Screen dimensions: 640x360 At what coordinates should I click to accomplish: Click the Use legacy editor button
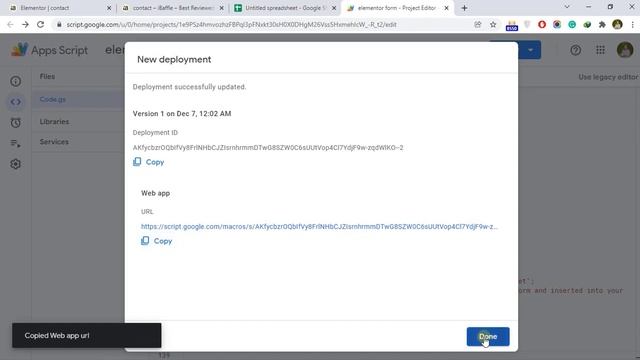[x=608, y=77]
